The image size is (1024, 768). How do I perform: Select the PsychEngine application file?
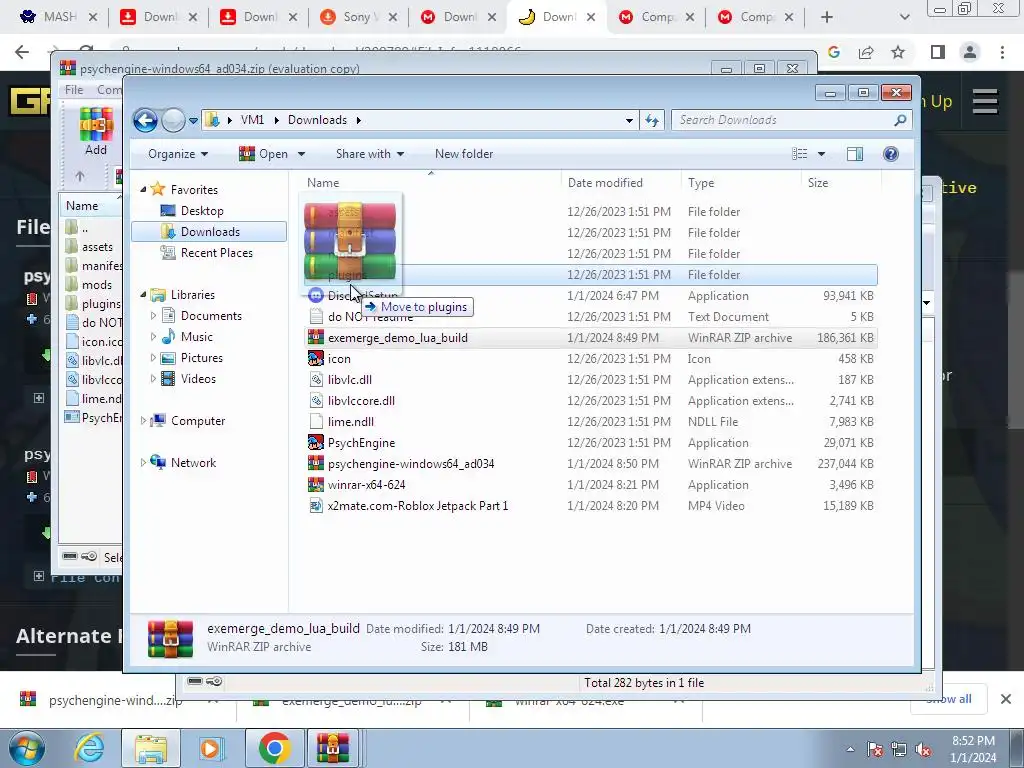pos(360,443)
